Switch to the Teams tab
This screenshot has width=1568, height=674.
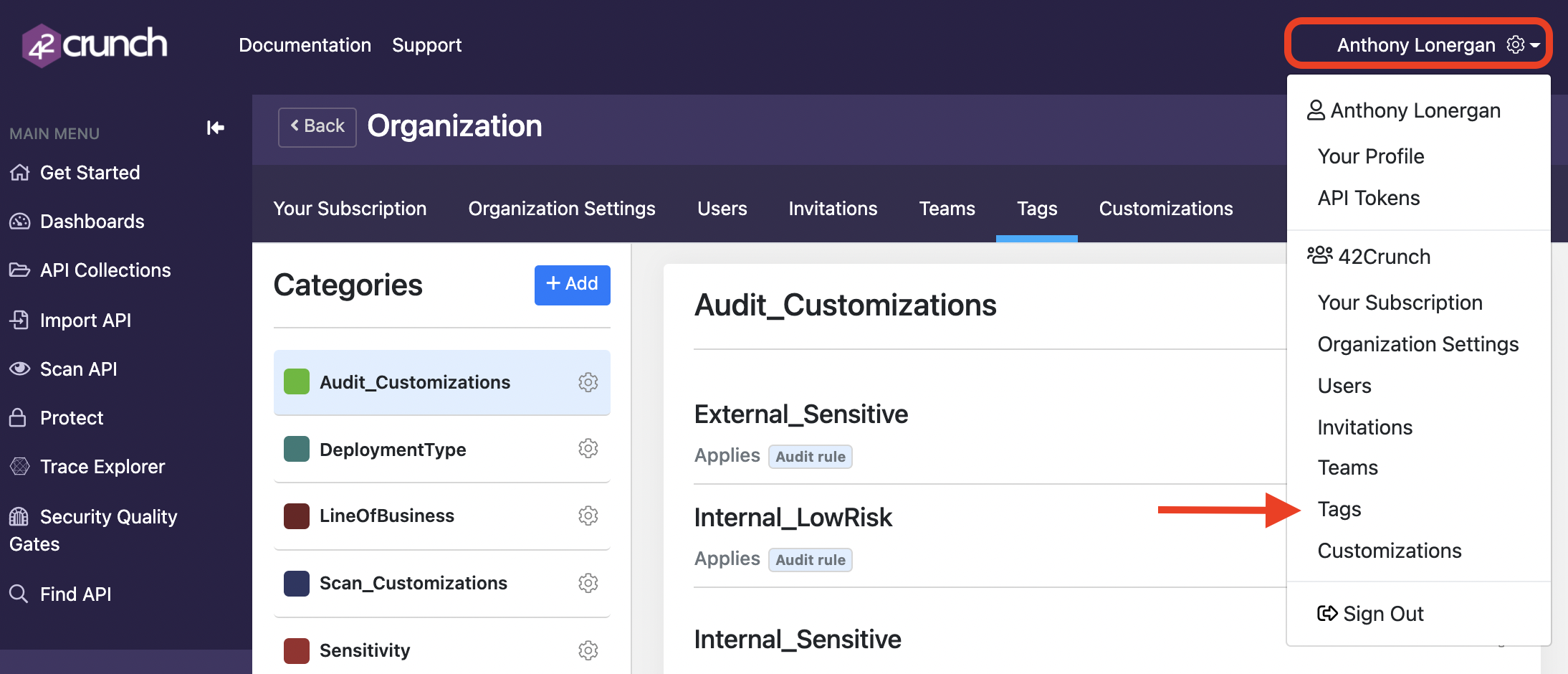click(947, 209)
